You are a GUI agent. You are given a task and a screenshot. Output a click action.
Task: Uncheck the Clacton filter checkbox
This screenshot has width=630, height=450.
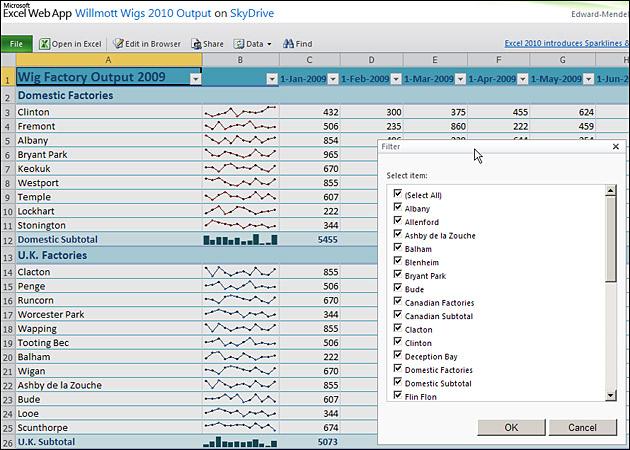[398, 328]
